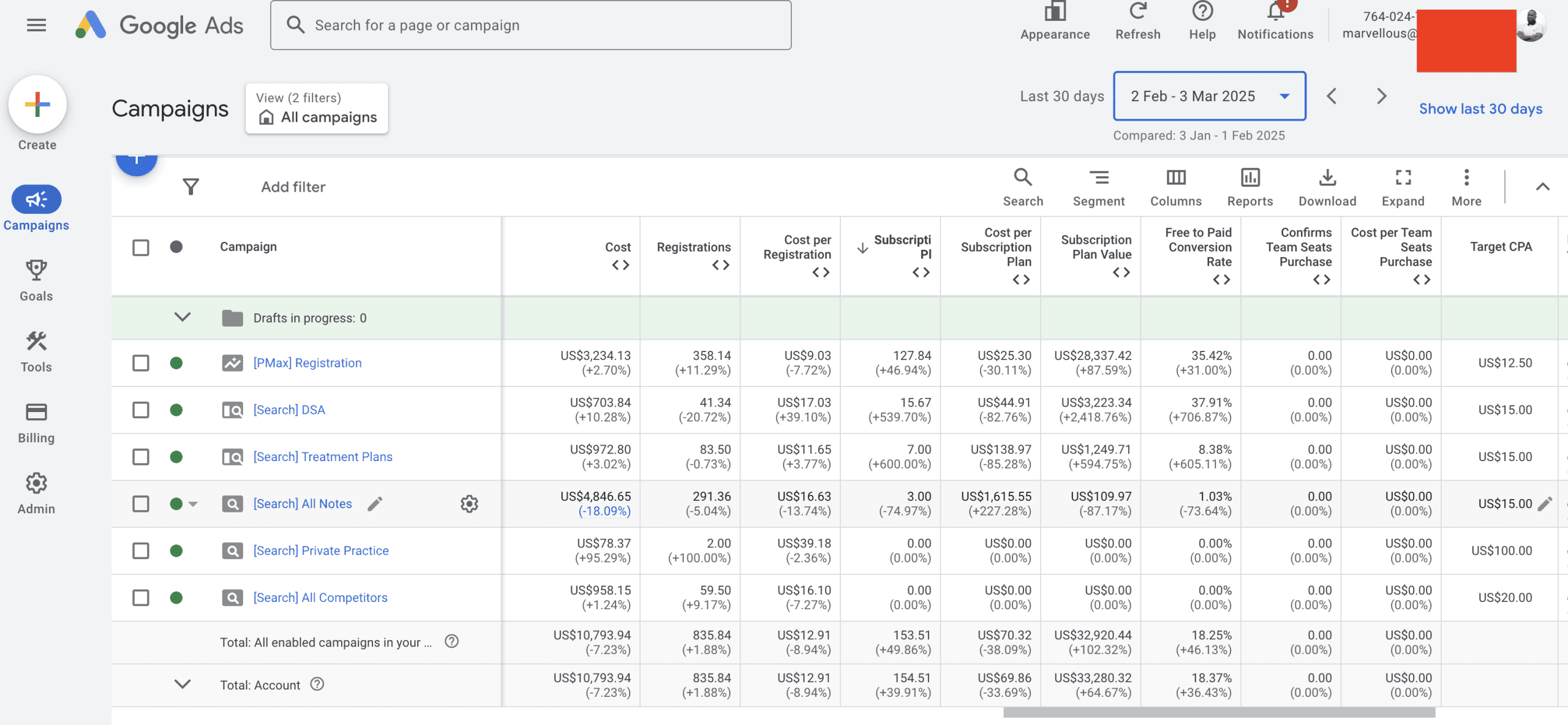Sort by Subscription Plan column header
The height and width of the screenshot is (725, 1568).
902,247
